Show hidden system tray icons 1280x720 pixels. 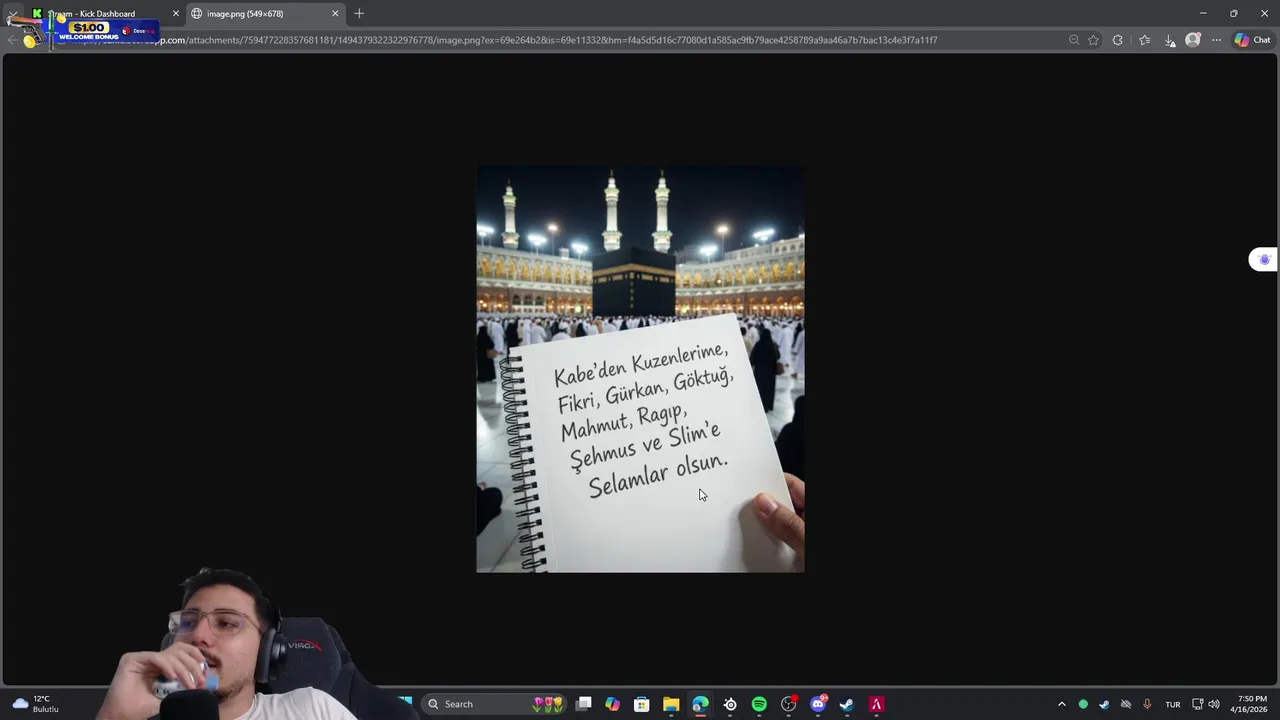click(1062, 704)
